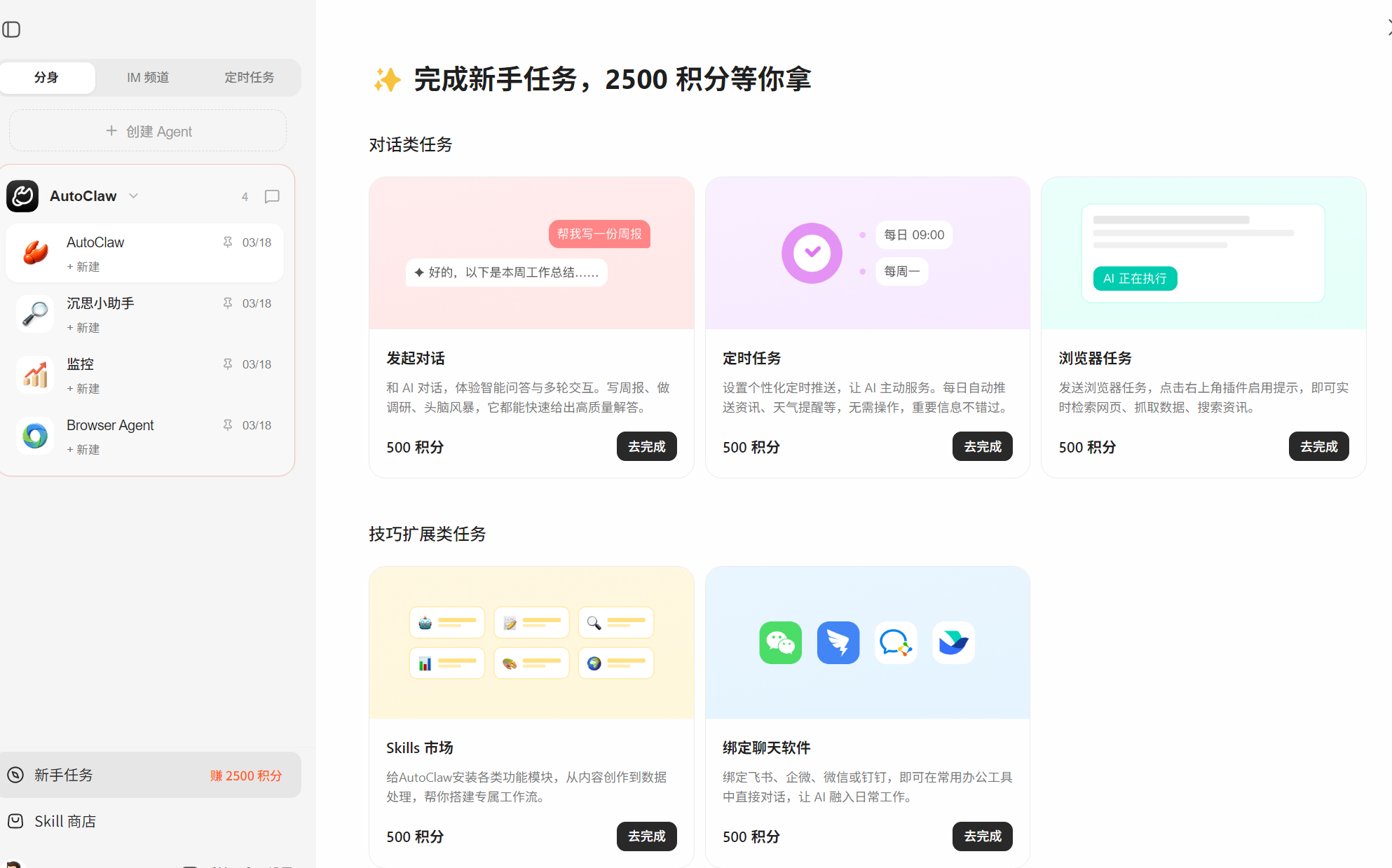Viewport: 1392px width, 868px height.
Task: Click the 500 积分 label on 绑定聊天软件 card
Action: [751, 836]
